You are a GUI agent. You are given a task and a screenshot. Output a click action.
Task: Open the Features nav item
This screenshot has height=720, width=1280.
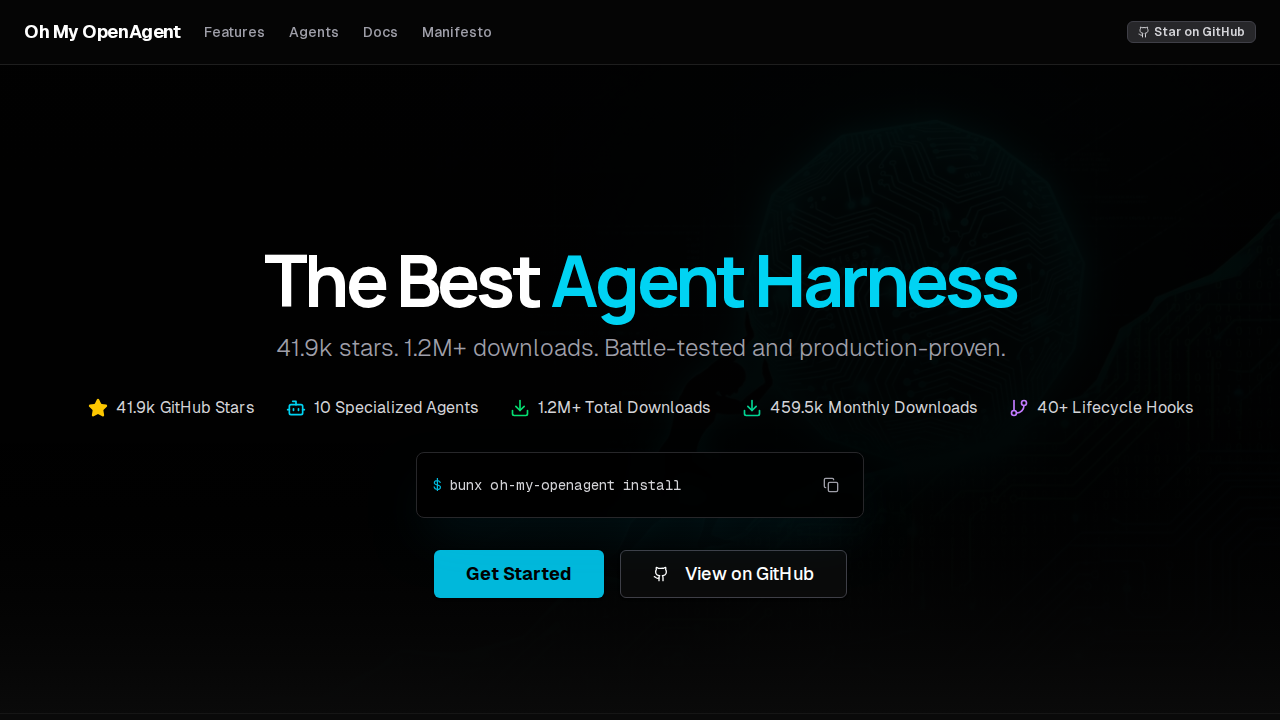(x=234, y=32)
